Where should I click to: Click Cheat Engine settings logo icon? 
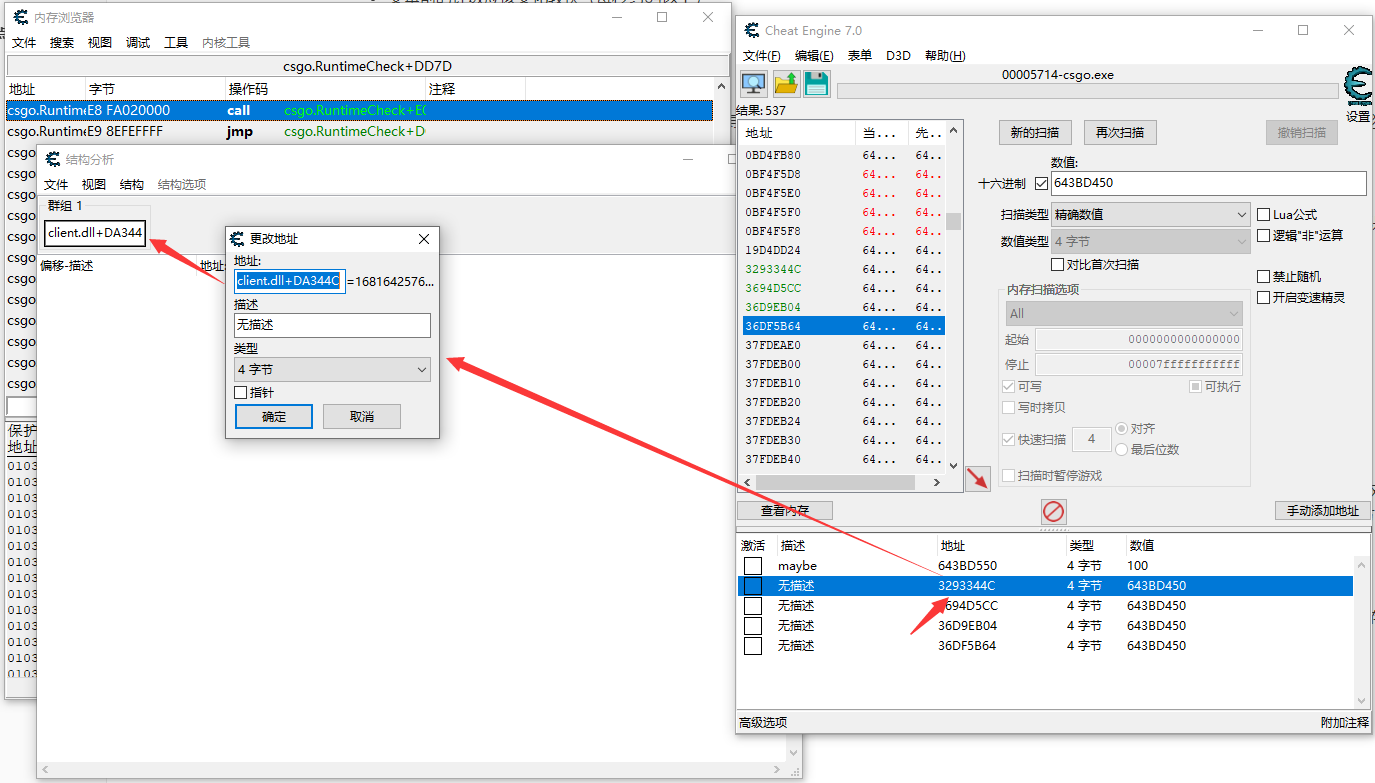click(x=1358, y=87)
